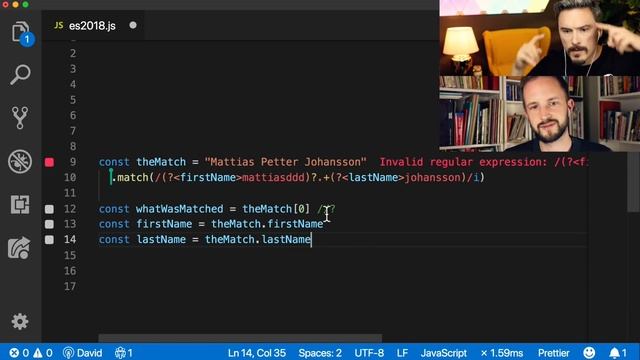
Task: Click the Live Share participants count icon
Action: [x=123, y=353]
